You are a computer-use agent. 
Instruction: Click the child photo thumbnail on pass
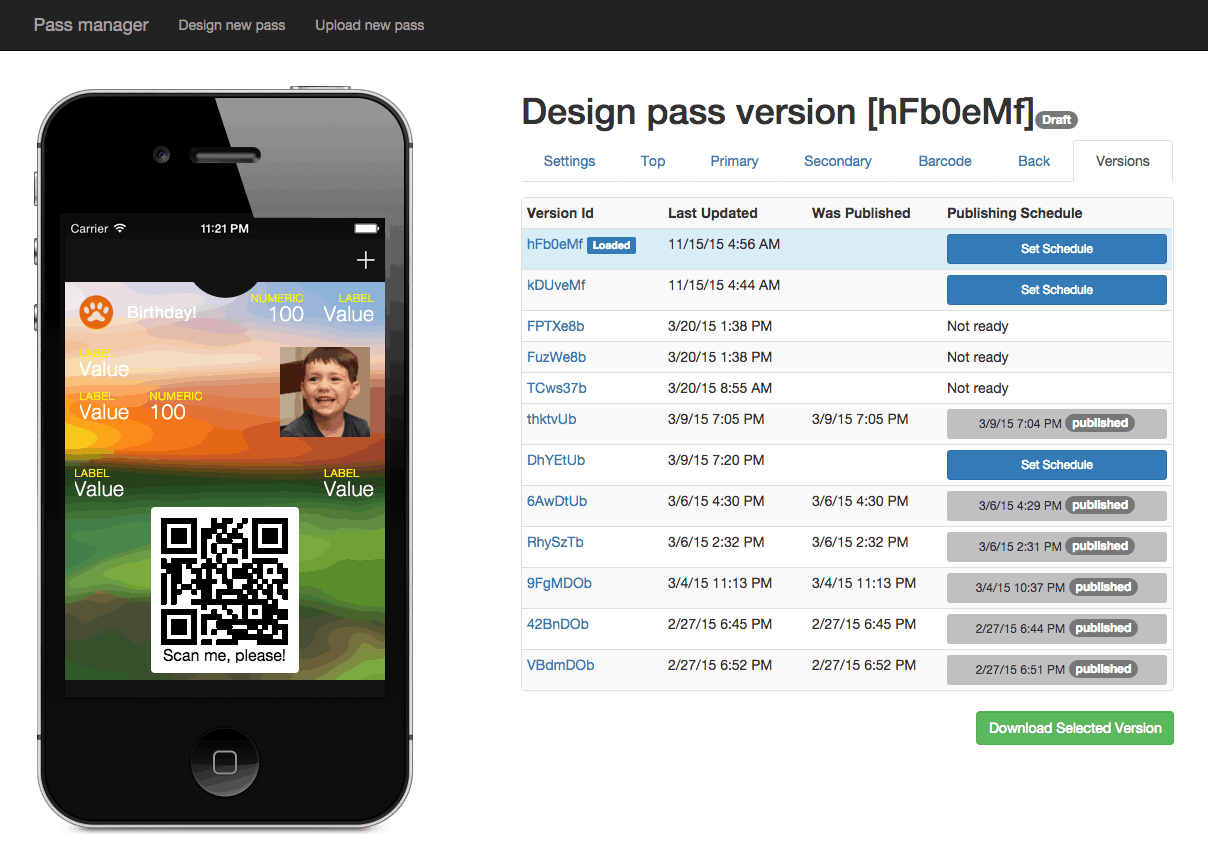tap(325, 392)
